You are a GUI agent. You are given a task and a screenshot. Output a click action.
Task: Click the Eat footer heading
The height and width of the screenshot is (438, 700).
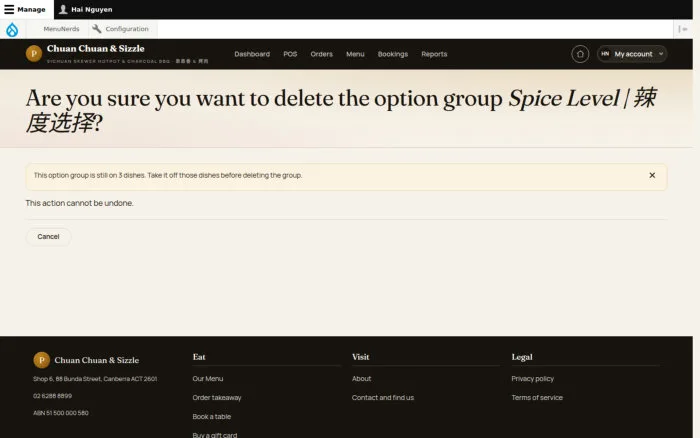coord(199,357)
